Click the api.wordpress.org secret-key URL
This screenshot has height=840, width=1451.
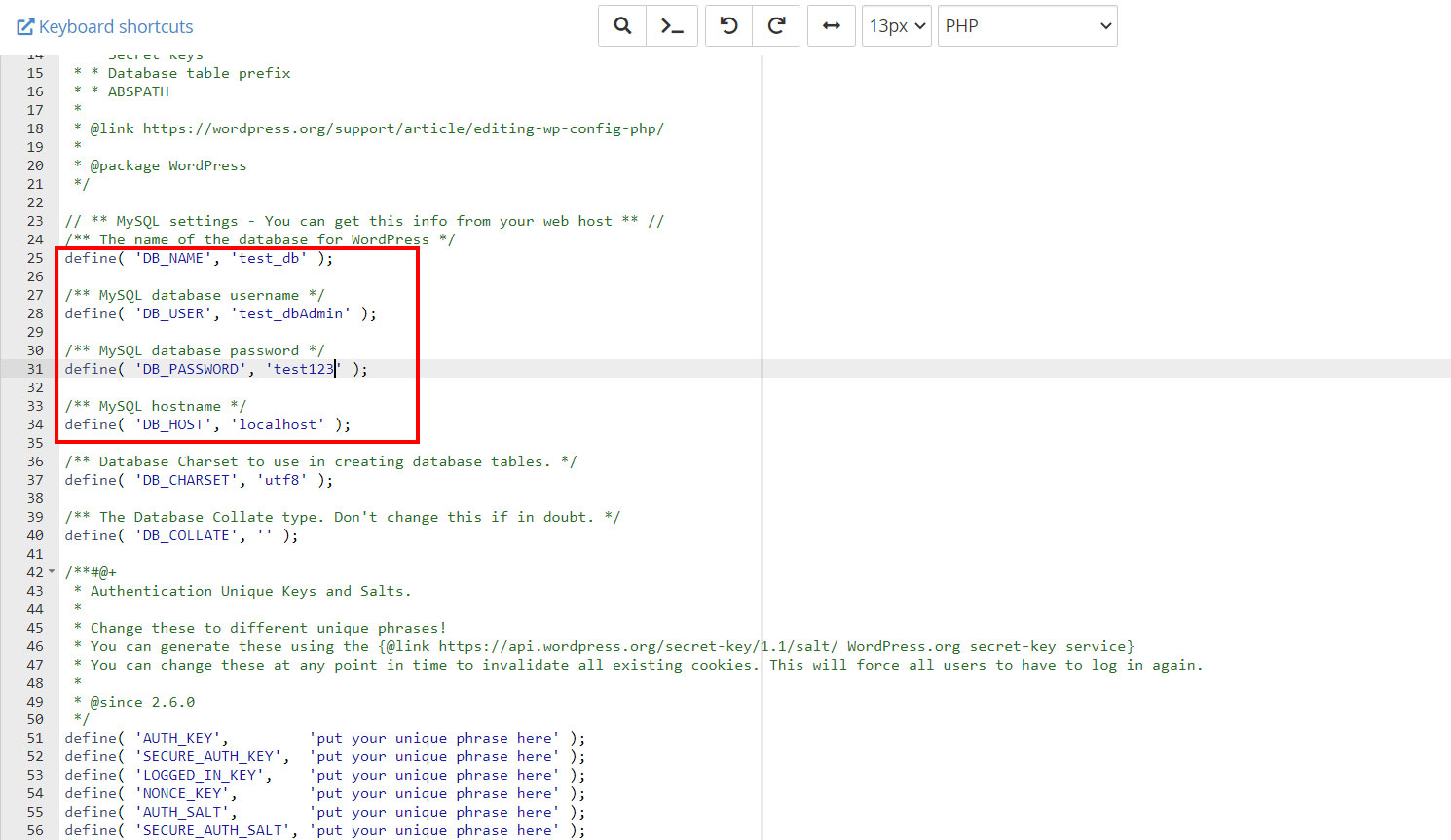638,646
